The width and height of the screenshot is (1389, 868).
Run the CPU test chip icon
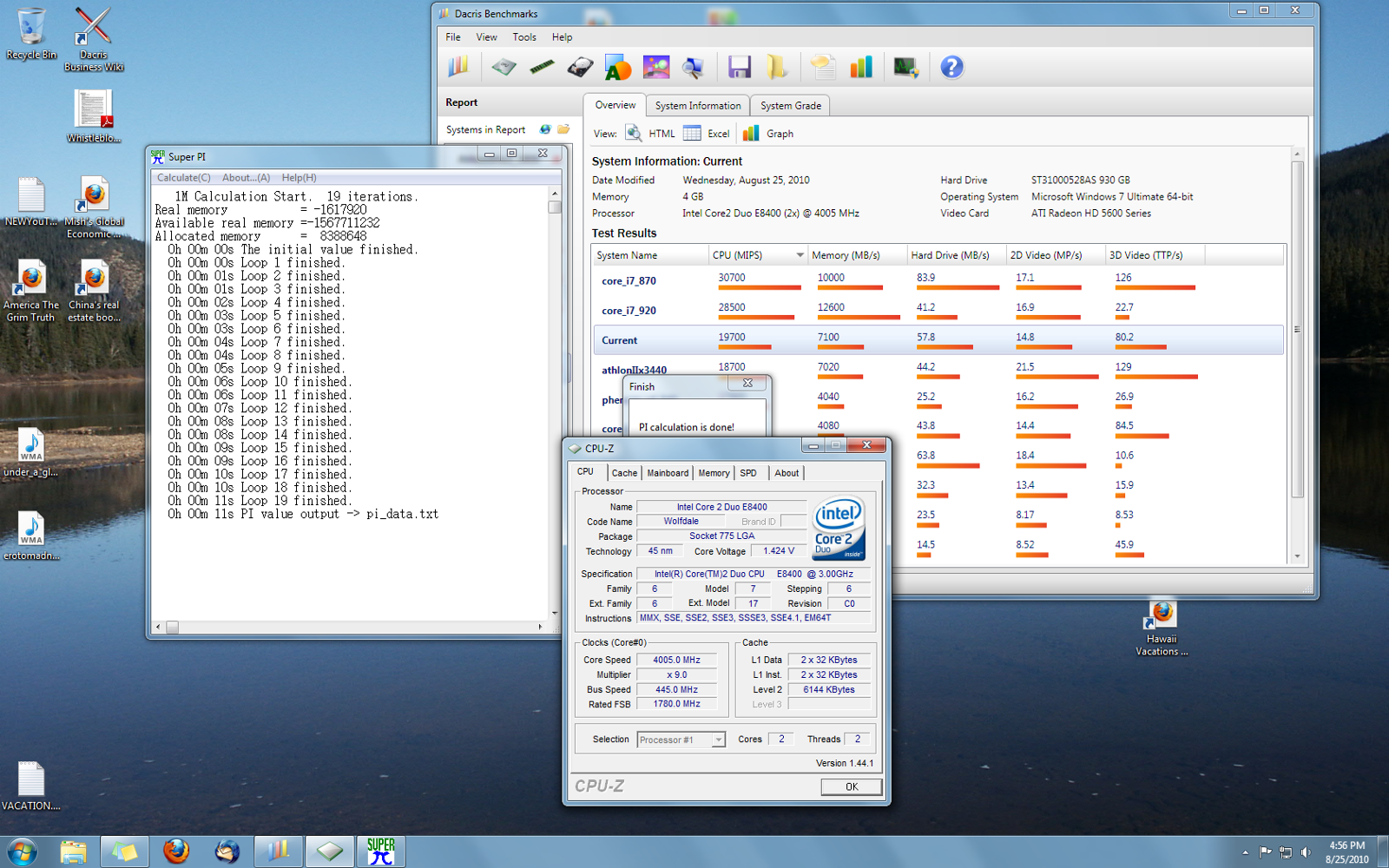point(504,67)
